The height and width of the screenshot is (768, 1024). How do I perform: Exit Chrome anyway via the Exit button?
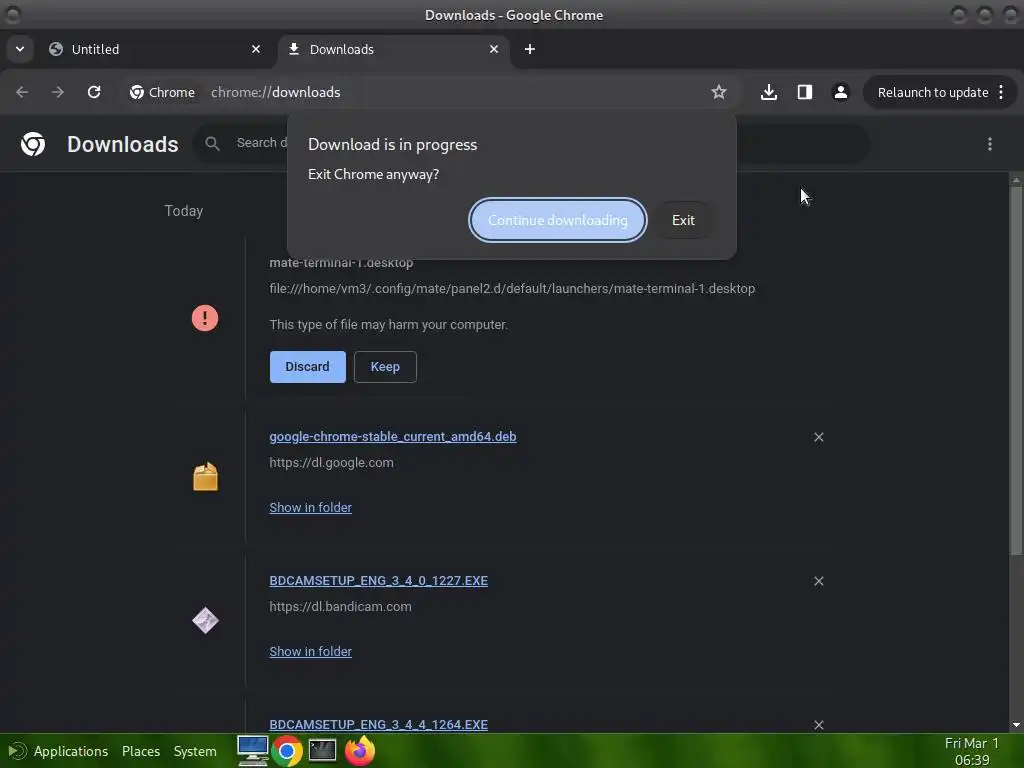(683, 220)
